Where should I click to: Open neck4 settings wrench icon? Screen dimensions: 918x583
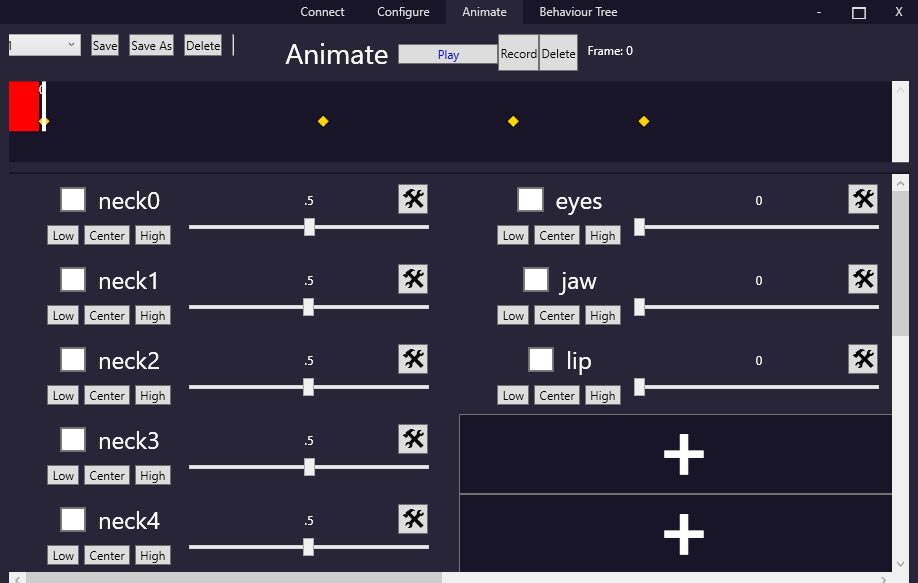click(413, 519)
